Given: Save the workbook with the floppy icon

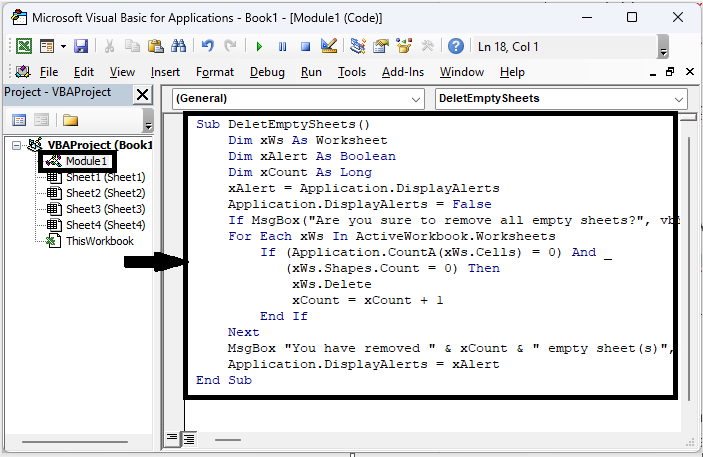Looking at the screenshot, I should pos(81,46).
